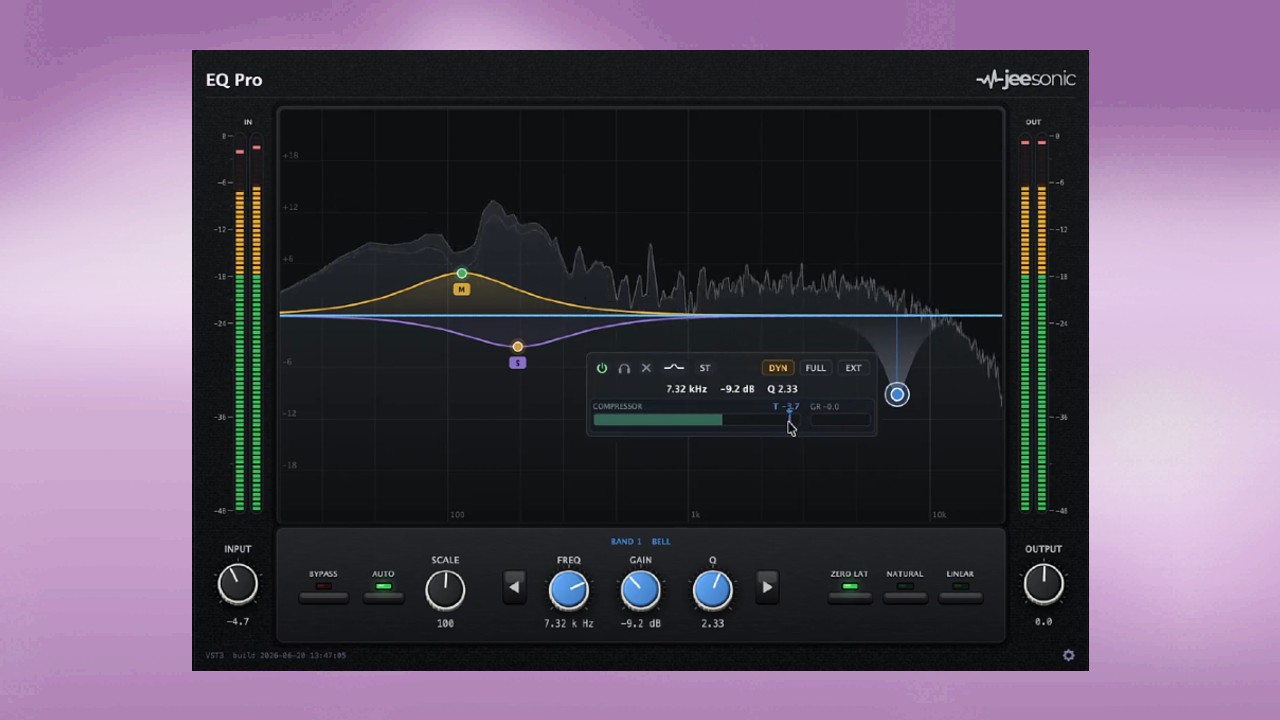The height and width of the screenshot is (720, 1280).
Task: Select the green mid band node
Action: tap(462, 273)
